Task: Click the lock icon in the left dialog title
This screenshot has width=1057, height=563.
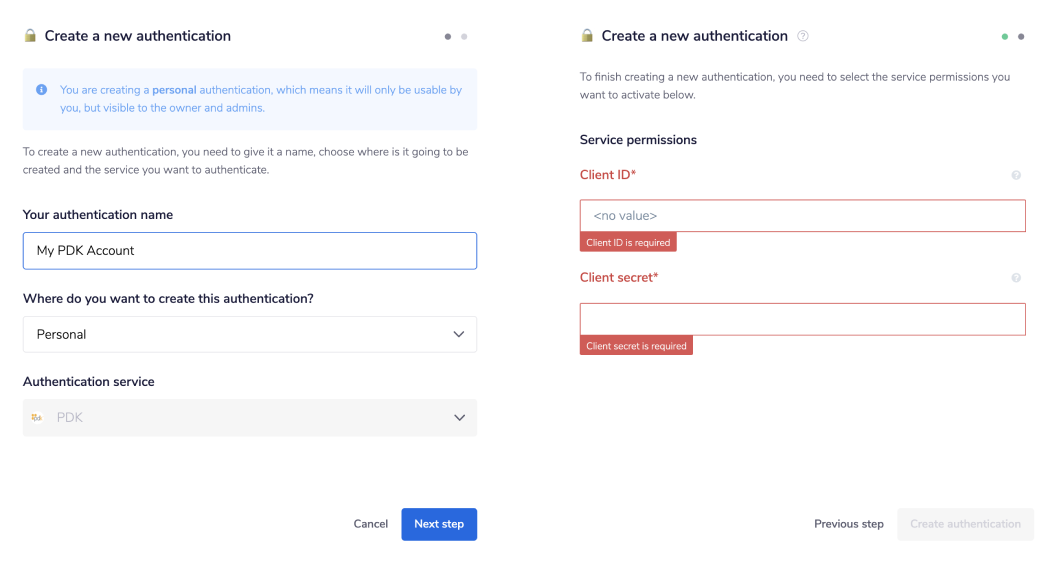Action: tap(30, 36)
